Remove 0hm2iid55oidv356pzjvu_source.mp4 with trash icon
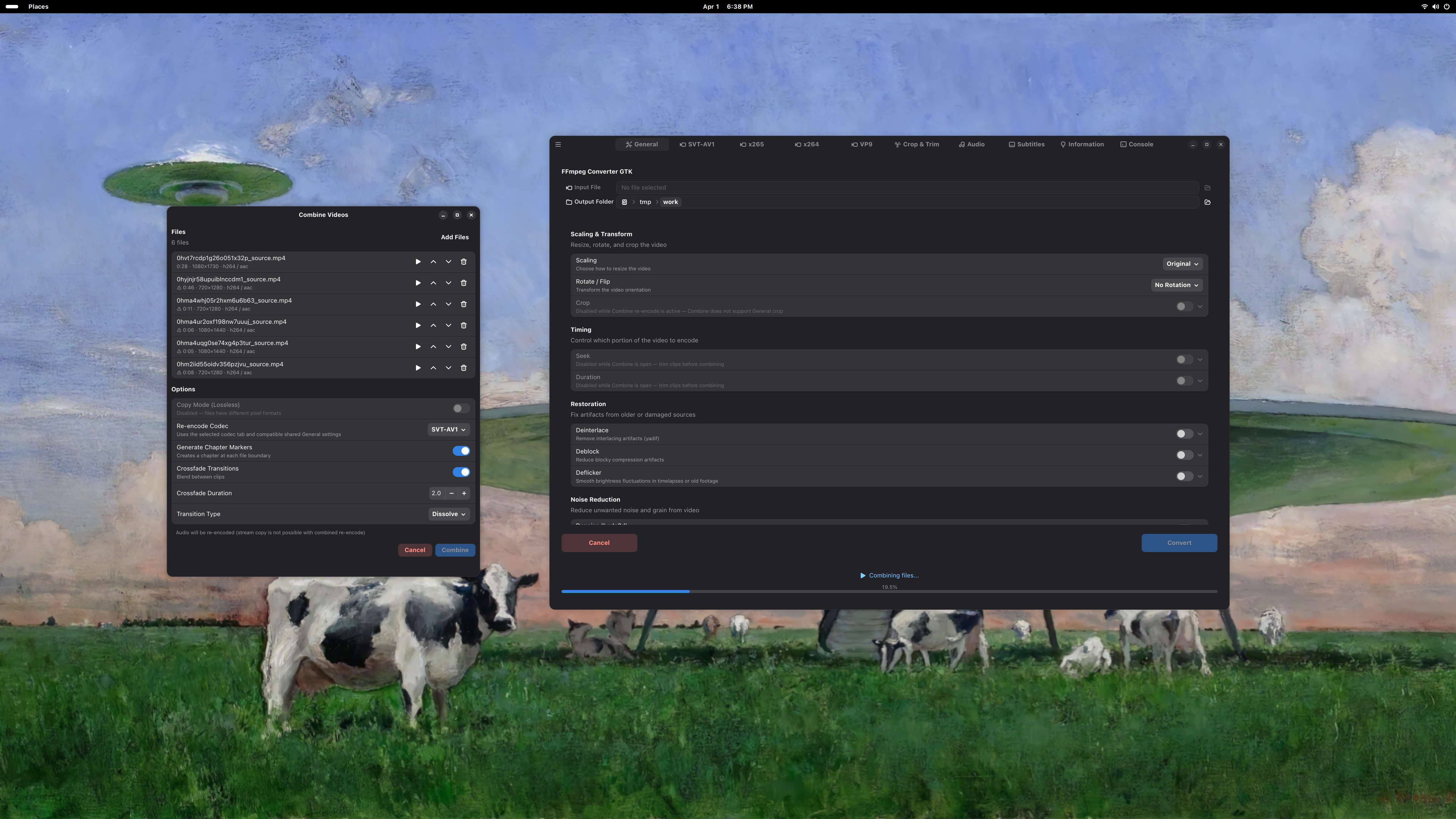Screen dimensions: 1456x819 pyautogui.click(x=463, y=368)
